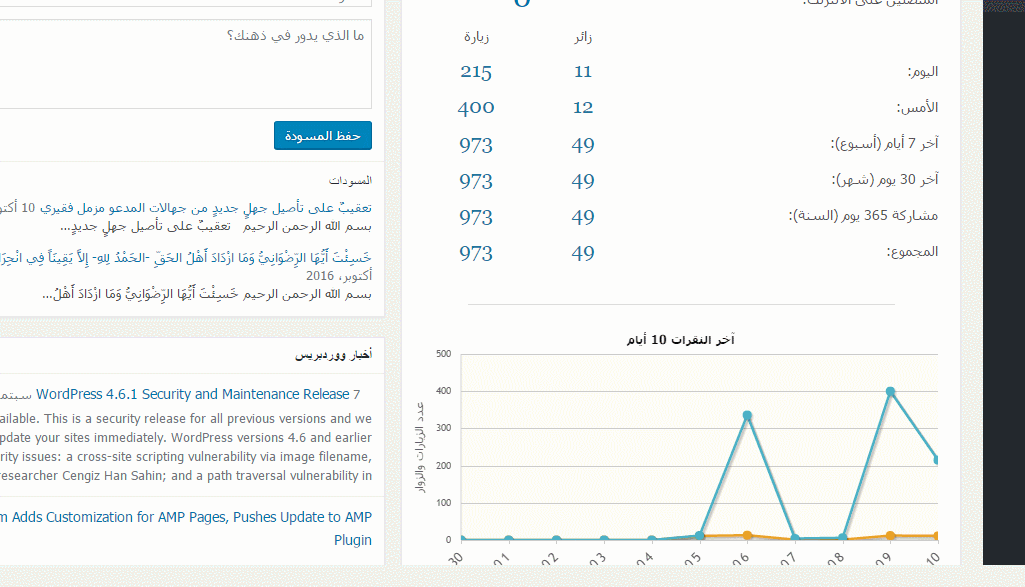This screenshot has width=1025, height=587.
Task: Click the المجموع total visits number
Action: [476, 253]
